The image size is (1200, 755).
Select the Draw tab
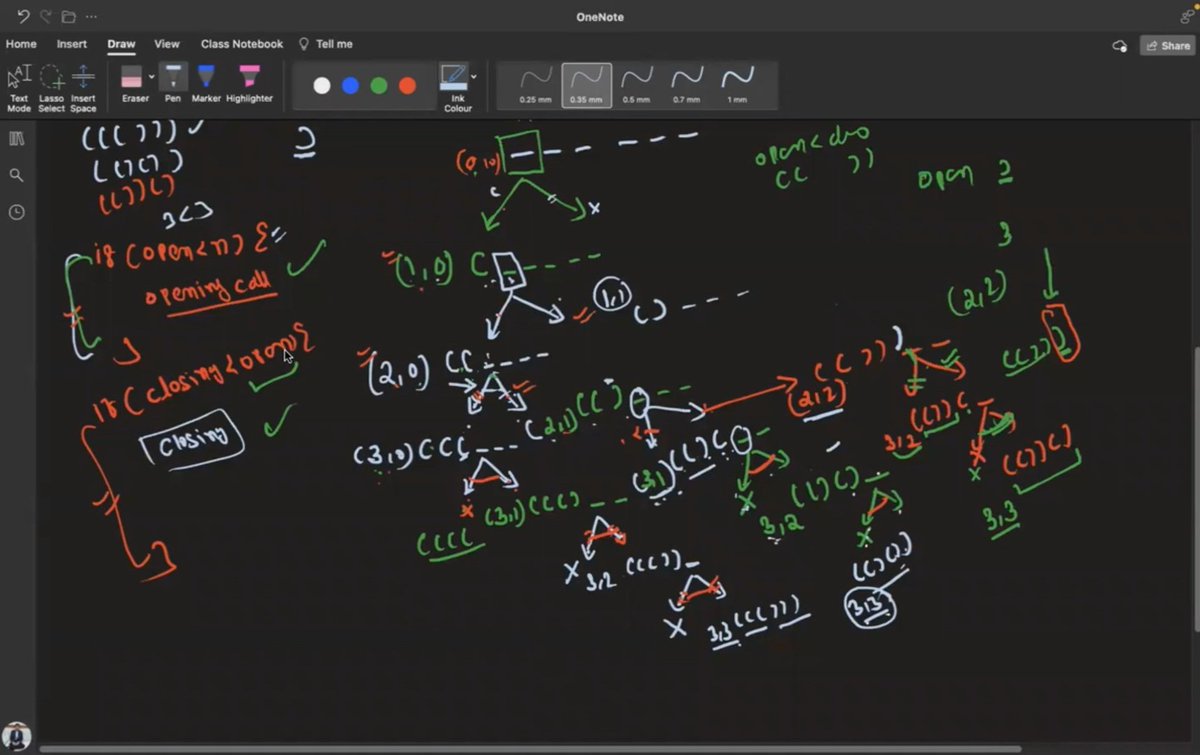[x=121, y=44]
